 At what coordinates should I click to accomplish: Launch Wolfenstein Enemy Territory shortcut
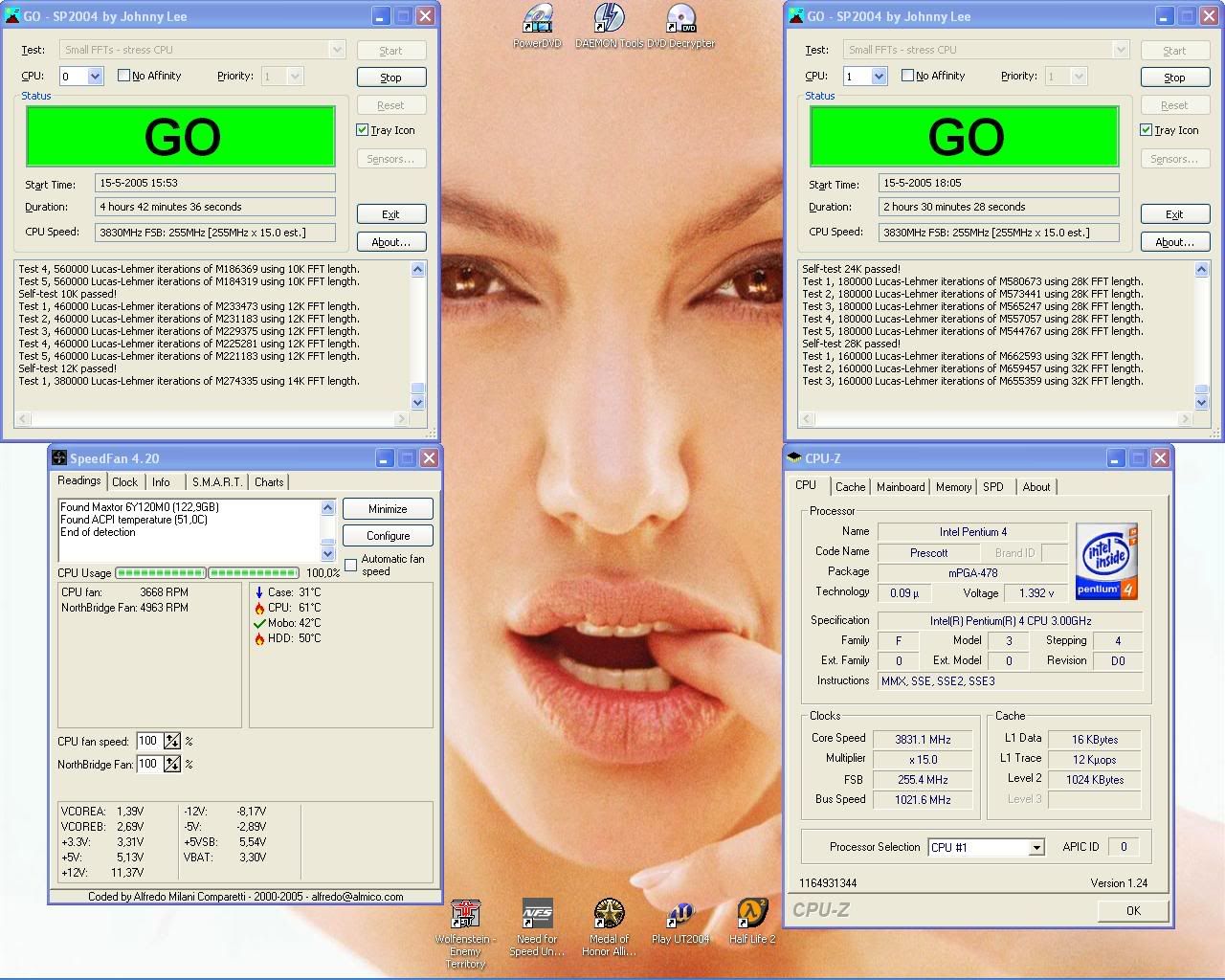[x=465, y=915]
